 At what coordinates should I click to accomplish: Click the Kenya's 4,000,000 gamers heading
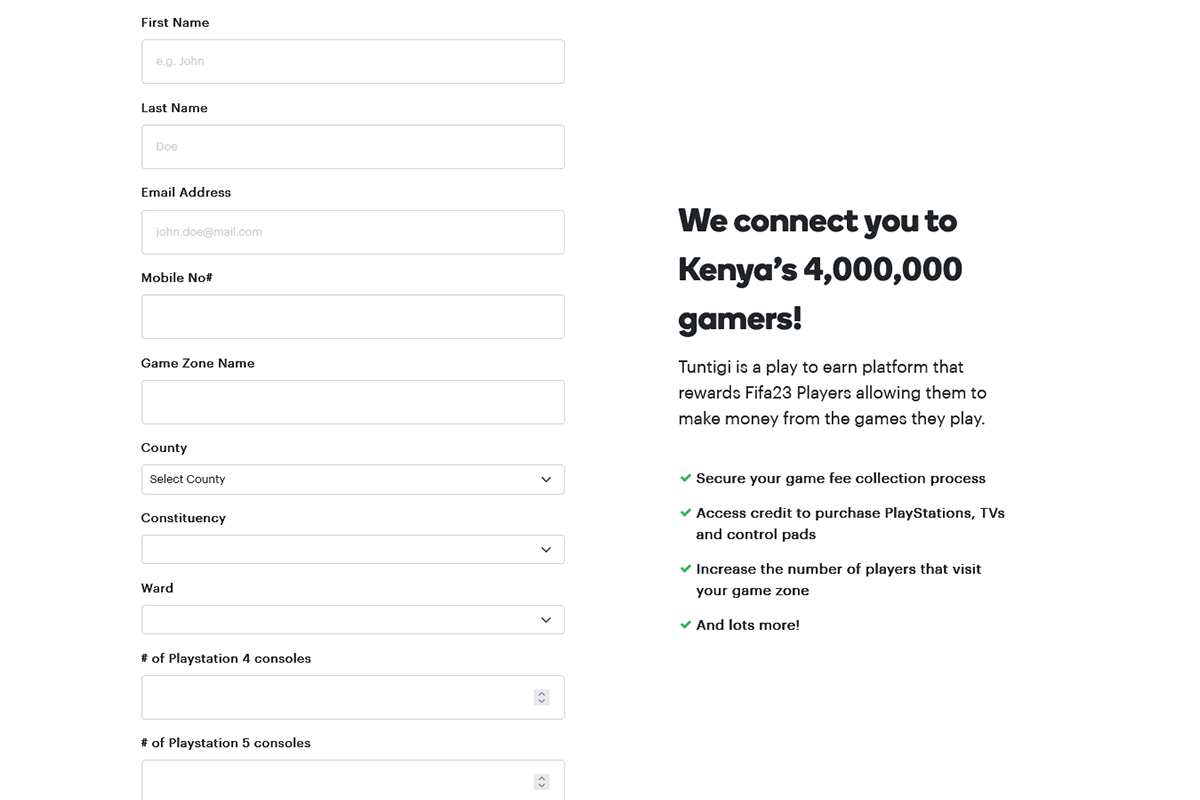pyautogui.click(x=820, y=269)
